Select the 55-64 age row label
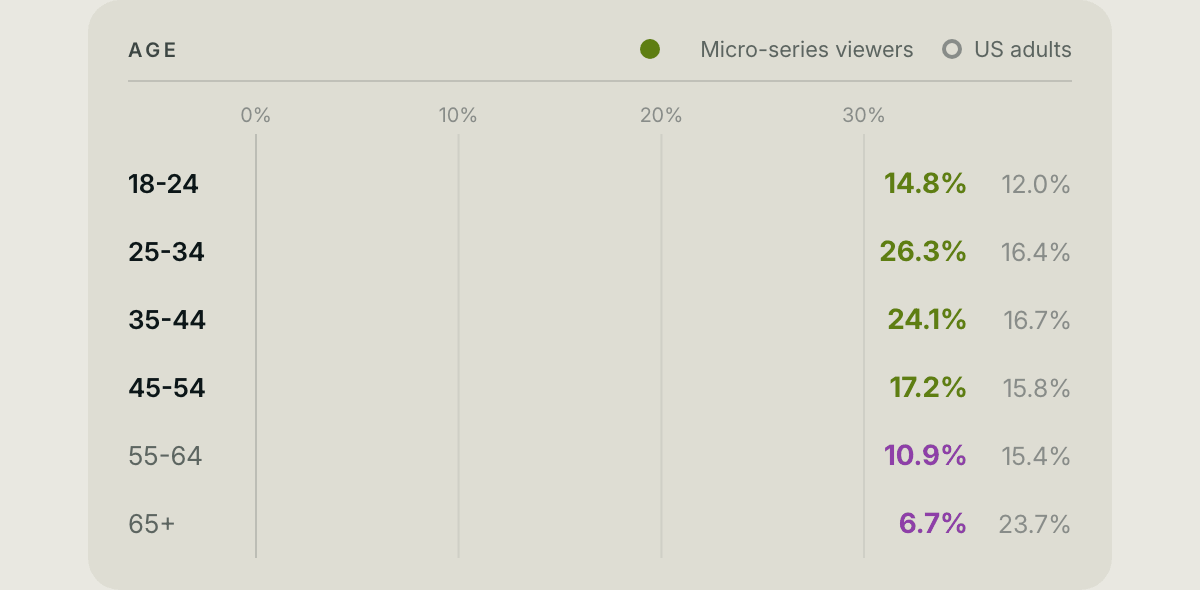This screenshot has height=590, width=1200. point(165,456)
